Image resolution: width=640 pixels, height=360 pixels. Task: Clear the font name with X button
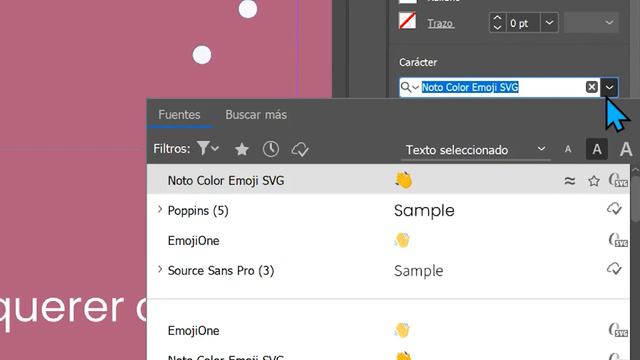pyautogui.click(x=592, y=87)
